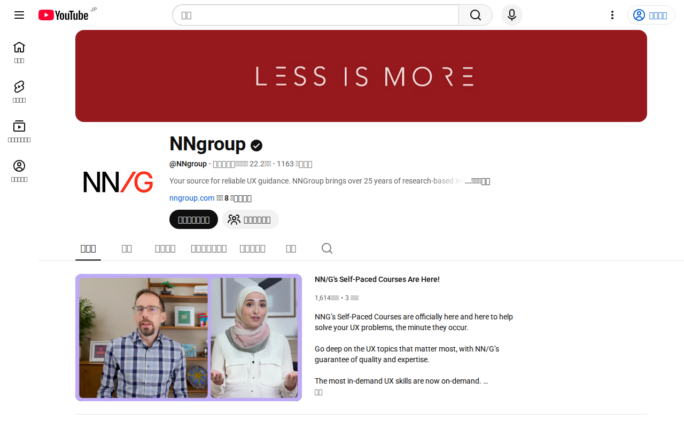Screen dimensions: 684x428
Task: Click in the search text field
Action: pos(315,15)
